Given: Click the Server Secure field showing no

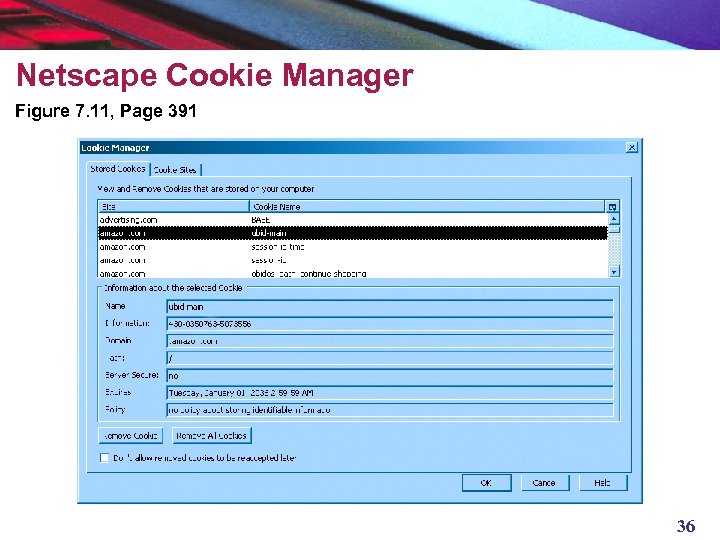Looking at the screenshot, I should (x=389, y=376).
